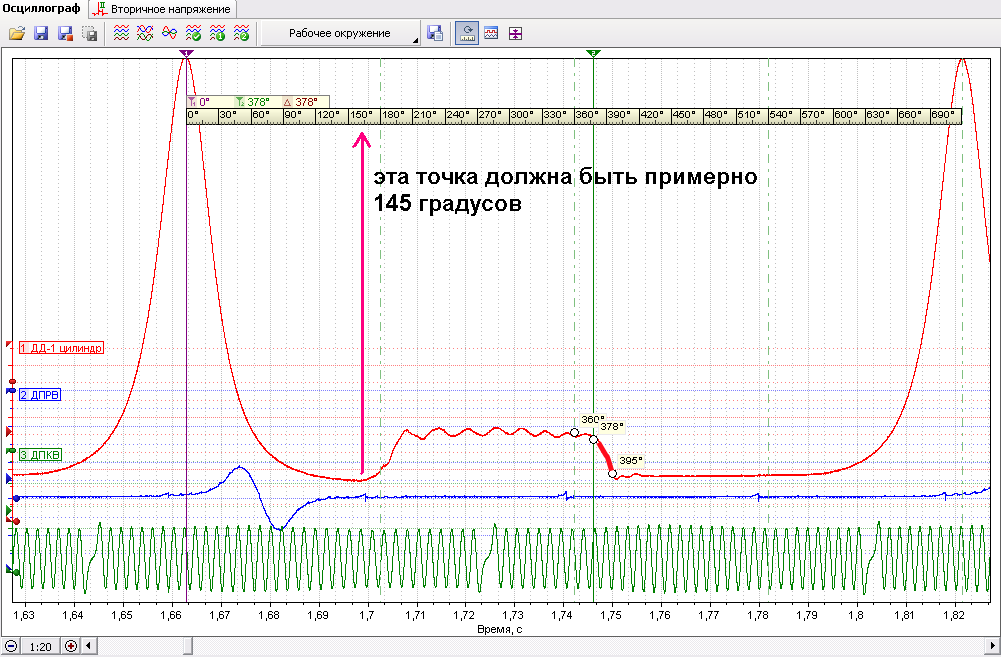Click the 395° point on red curve
This screenshot has height=657, width=1001.
pyautogui.click(x=613, y=474)
